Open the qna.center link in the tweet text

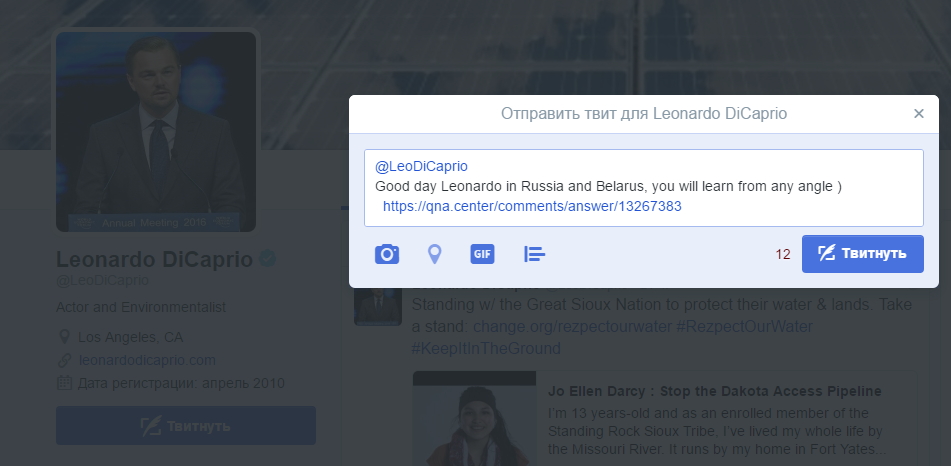532,206
